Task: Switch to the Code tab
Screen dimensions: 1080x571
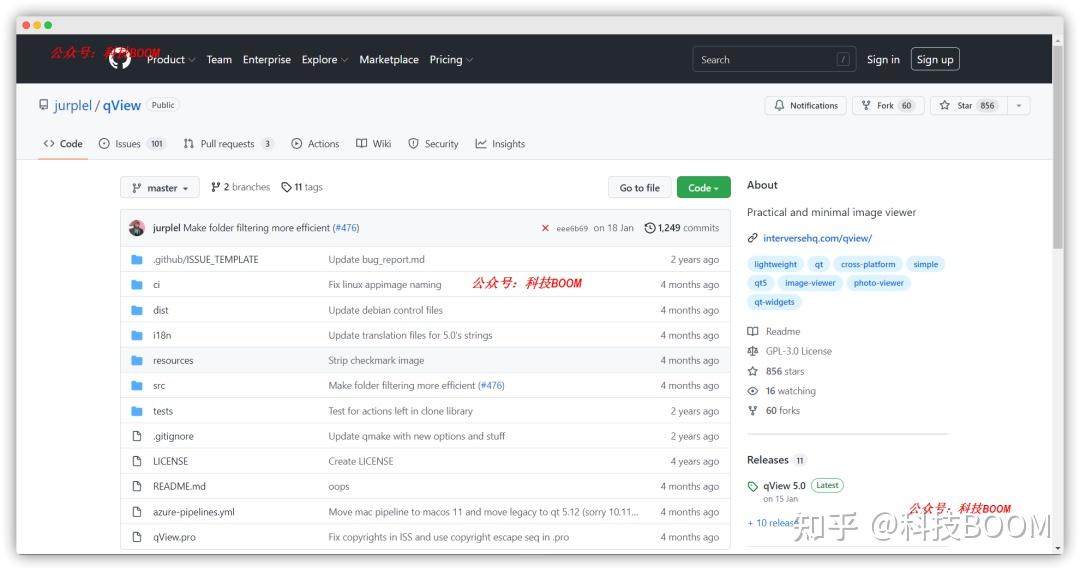Action: point(63,143)
